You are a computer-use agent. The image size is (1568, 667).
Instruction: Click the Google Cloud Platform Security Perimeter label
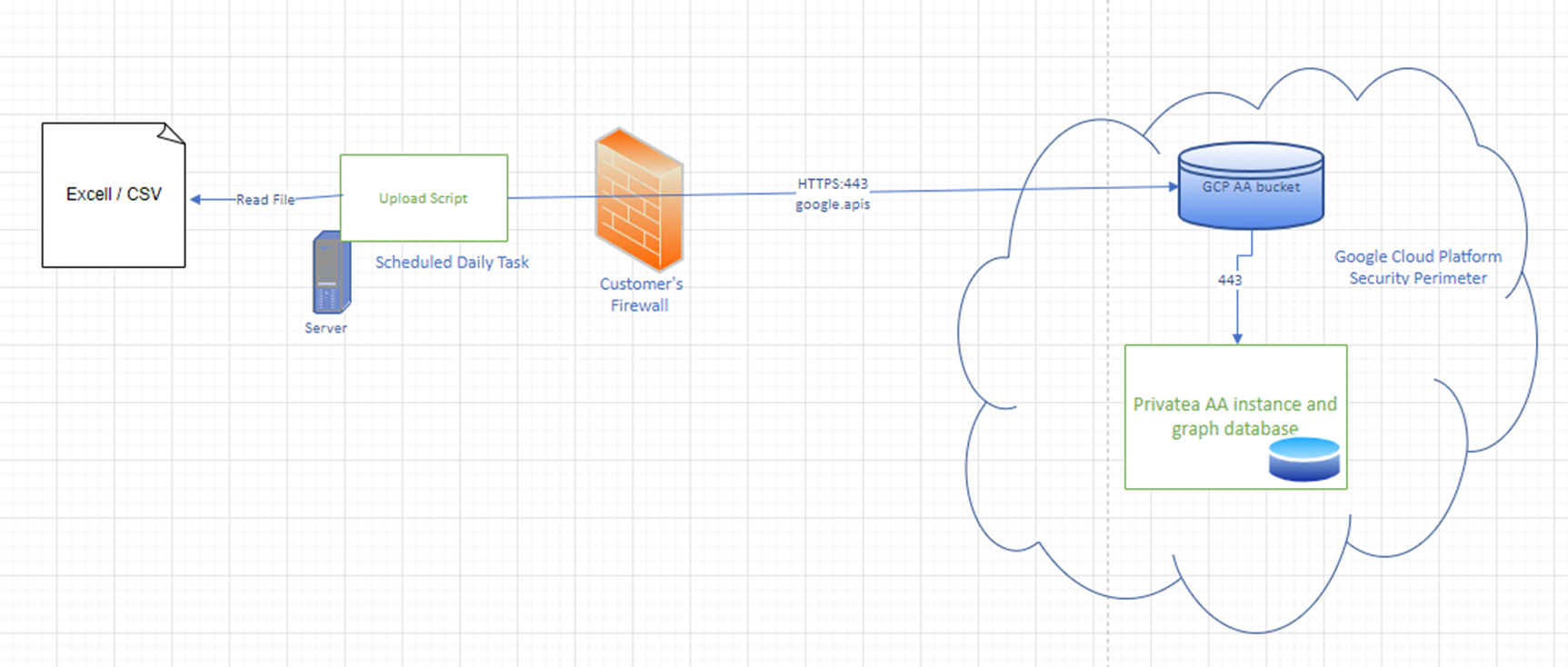click(x=1418, y=267)
